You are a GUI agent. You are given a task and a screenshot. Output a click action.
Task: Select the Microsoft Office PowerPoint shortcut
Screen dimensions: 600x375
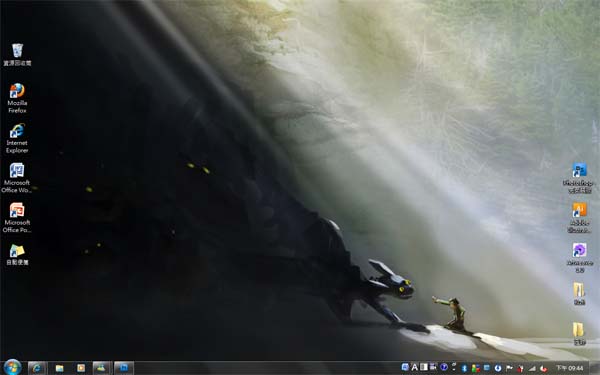click(x=17, y=218)
